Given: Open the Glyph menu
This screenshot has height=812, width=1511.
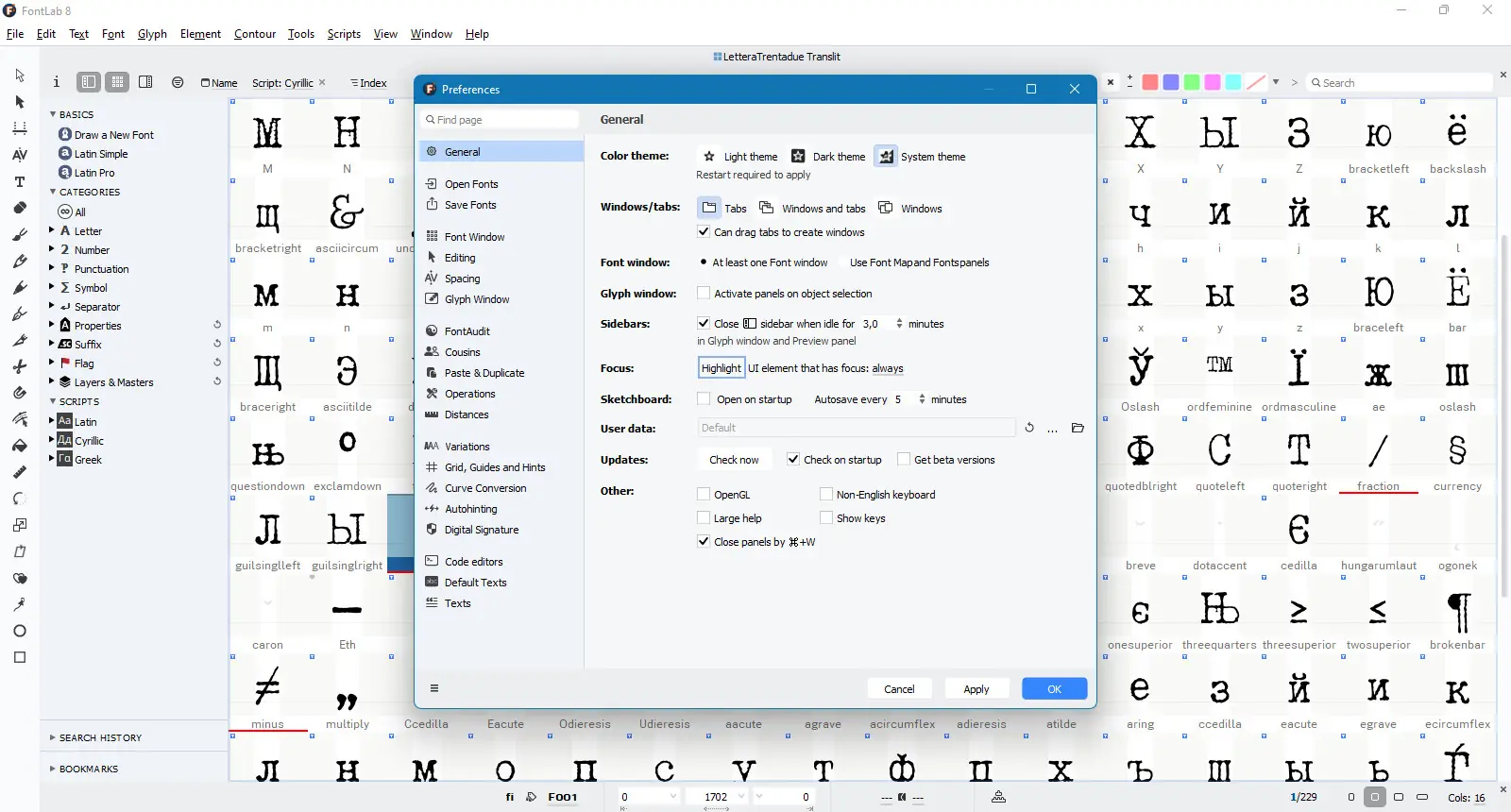Looking at the screenshot, I should point(152,34).
